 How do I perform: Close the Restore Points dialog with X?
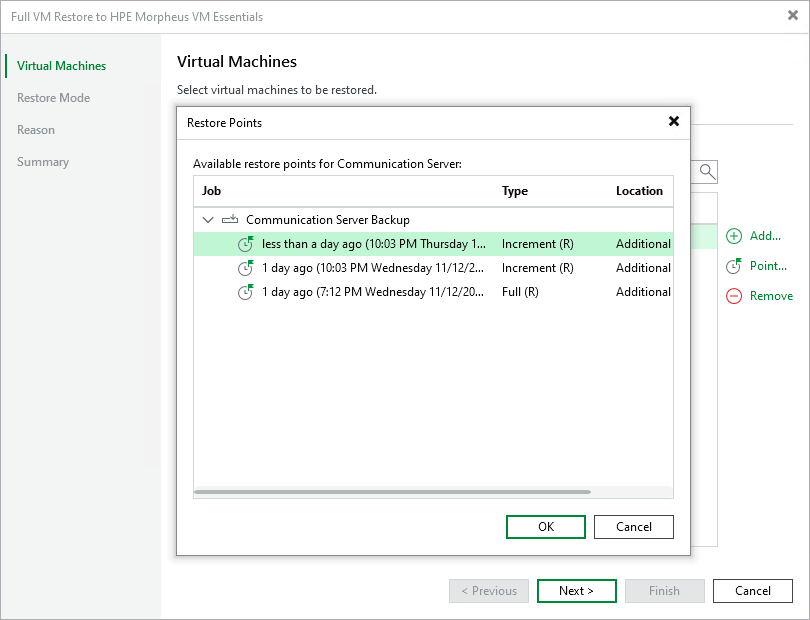click(x=674, y=121)
